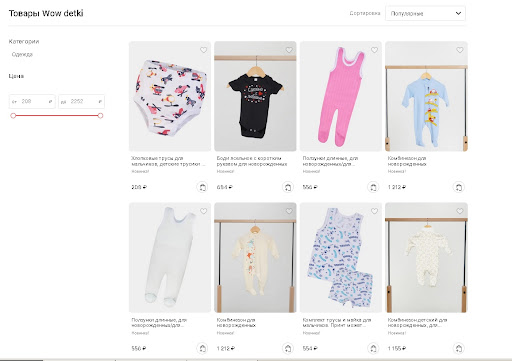Select the Одежда category
The width and height of the screenshot is (512, 361).
22,54
